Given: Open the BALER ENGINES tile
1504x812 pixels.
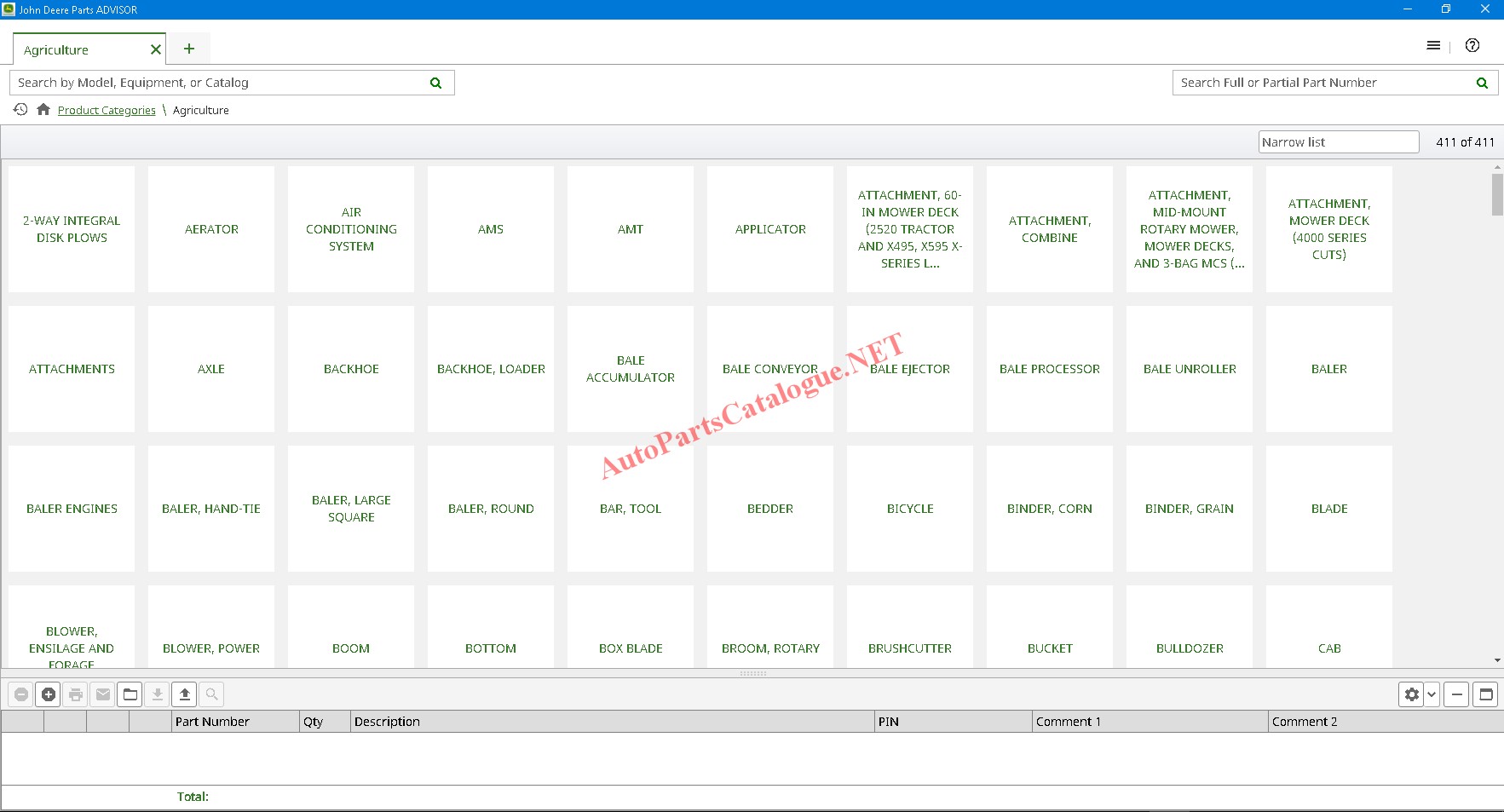Looking at the screenshot, I should point(72,509).
